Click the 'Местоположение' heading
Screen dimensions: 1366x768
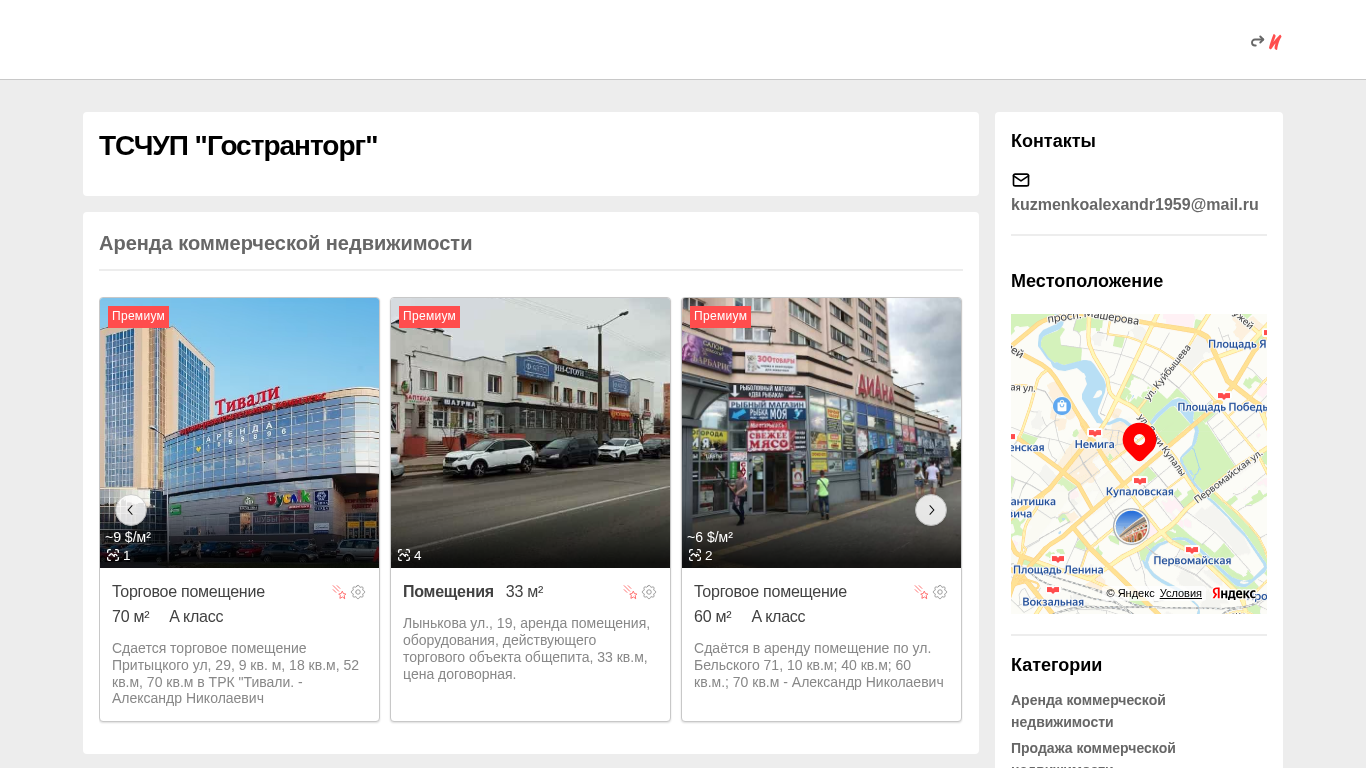click(x=1087, y=281)
